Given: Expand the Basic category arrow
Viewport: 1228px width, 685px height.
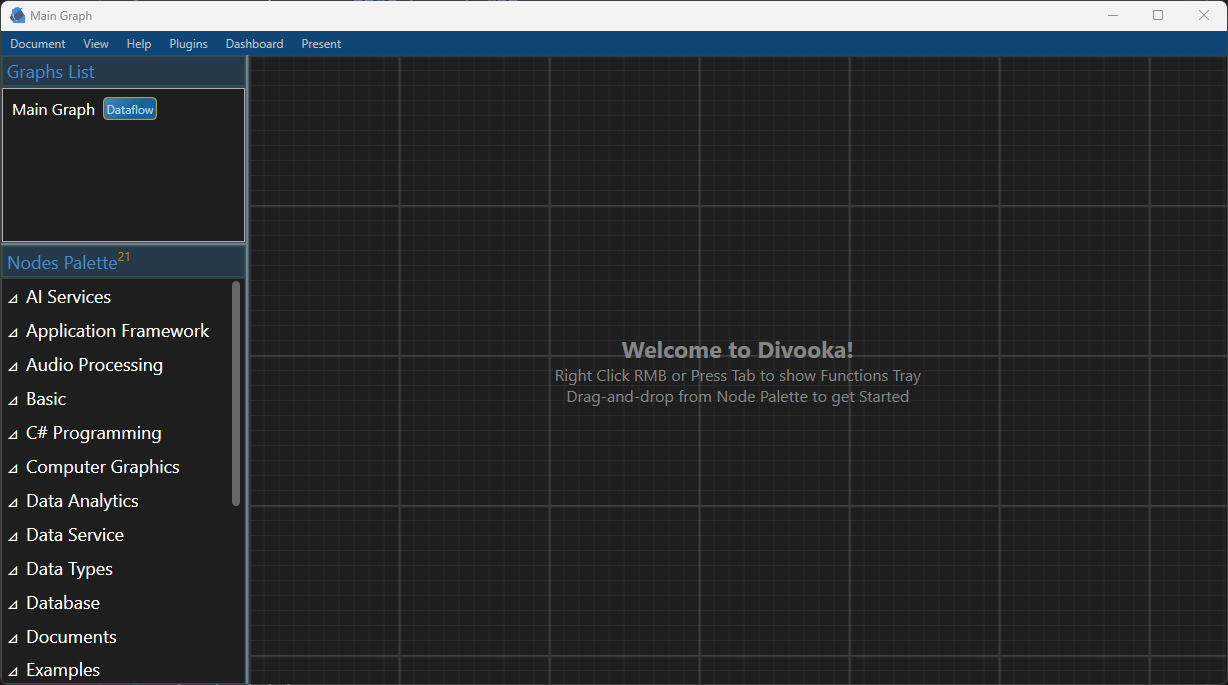Looking at the screenshot, I should pyautogui.click(x=13, y=401).
